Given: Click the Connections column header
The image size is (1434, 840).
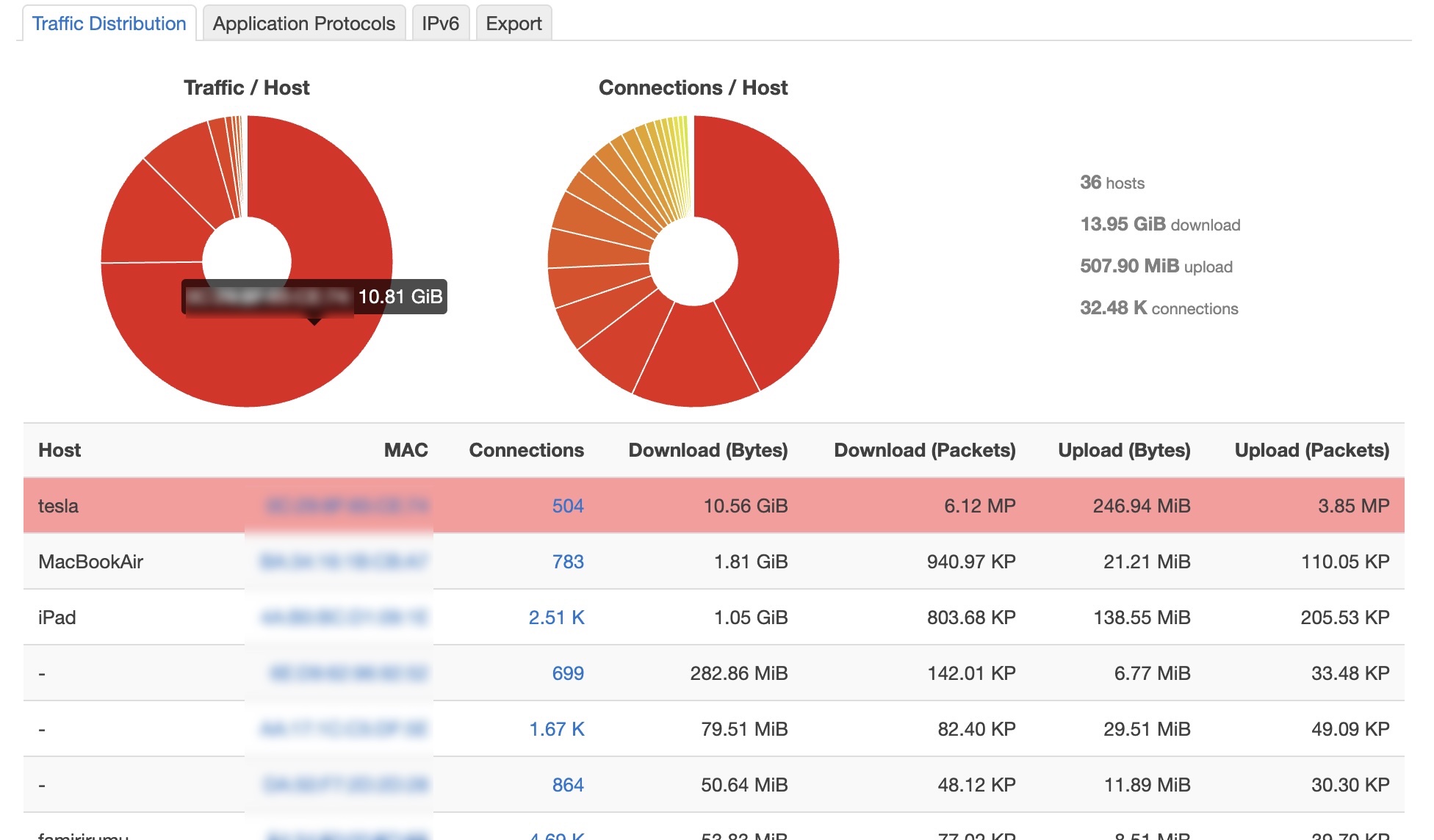Looking at the screenshot, I should 526,450.
